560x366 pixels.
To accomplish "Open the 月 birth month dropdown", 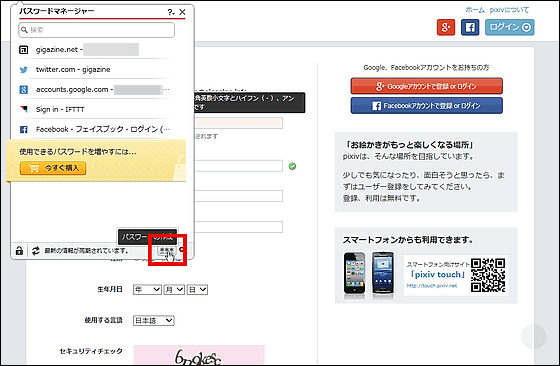I will click(174, 290).
